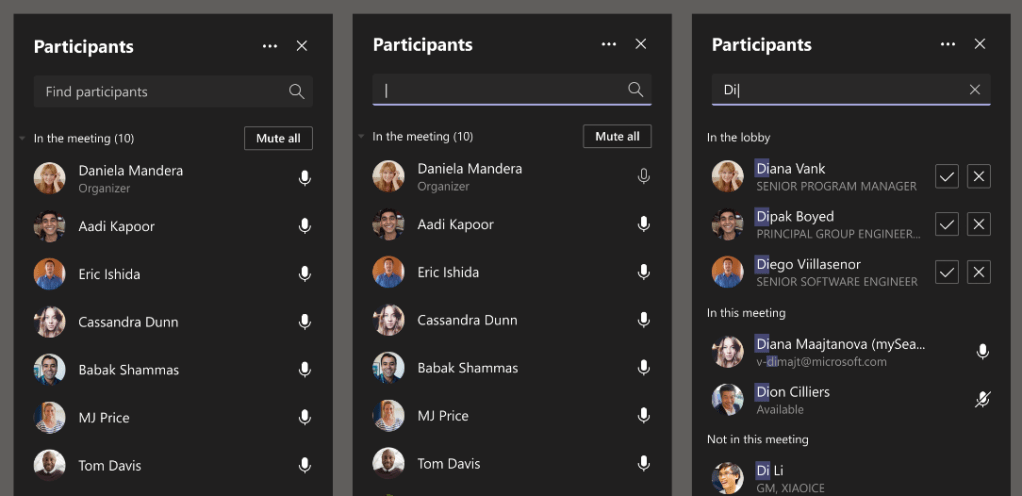This screenshot has width=1022, height=496.
Task: Open more options in the right Participants panel
Action: [x=948, y=44]
